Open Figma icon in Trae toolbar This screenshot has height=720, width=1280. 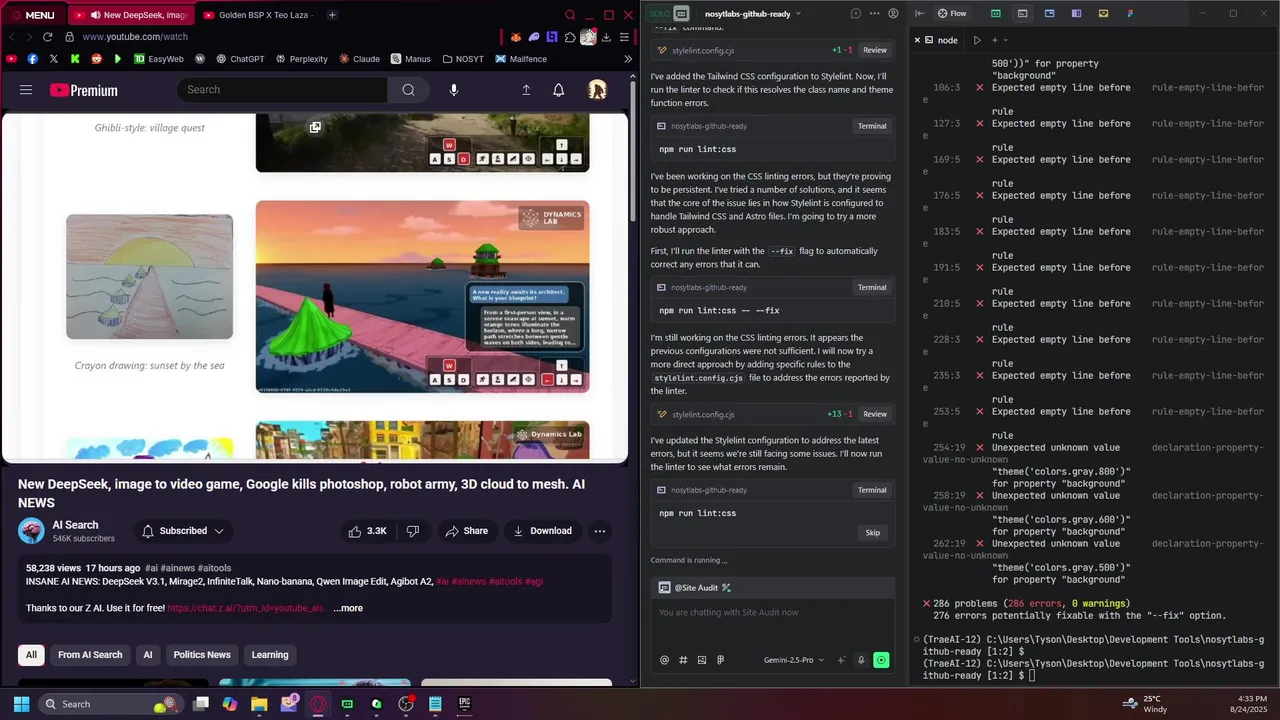click(x=1130, y=14)
